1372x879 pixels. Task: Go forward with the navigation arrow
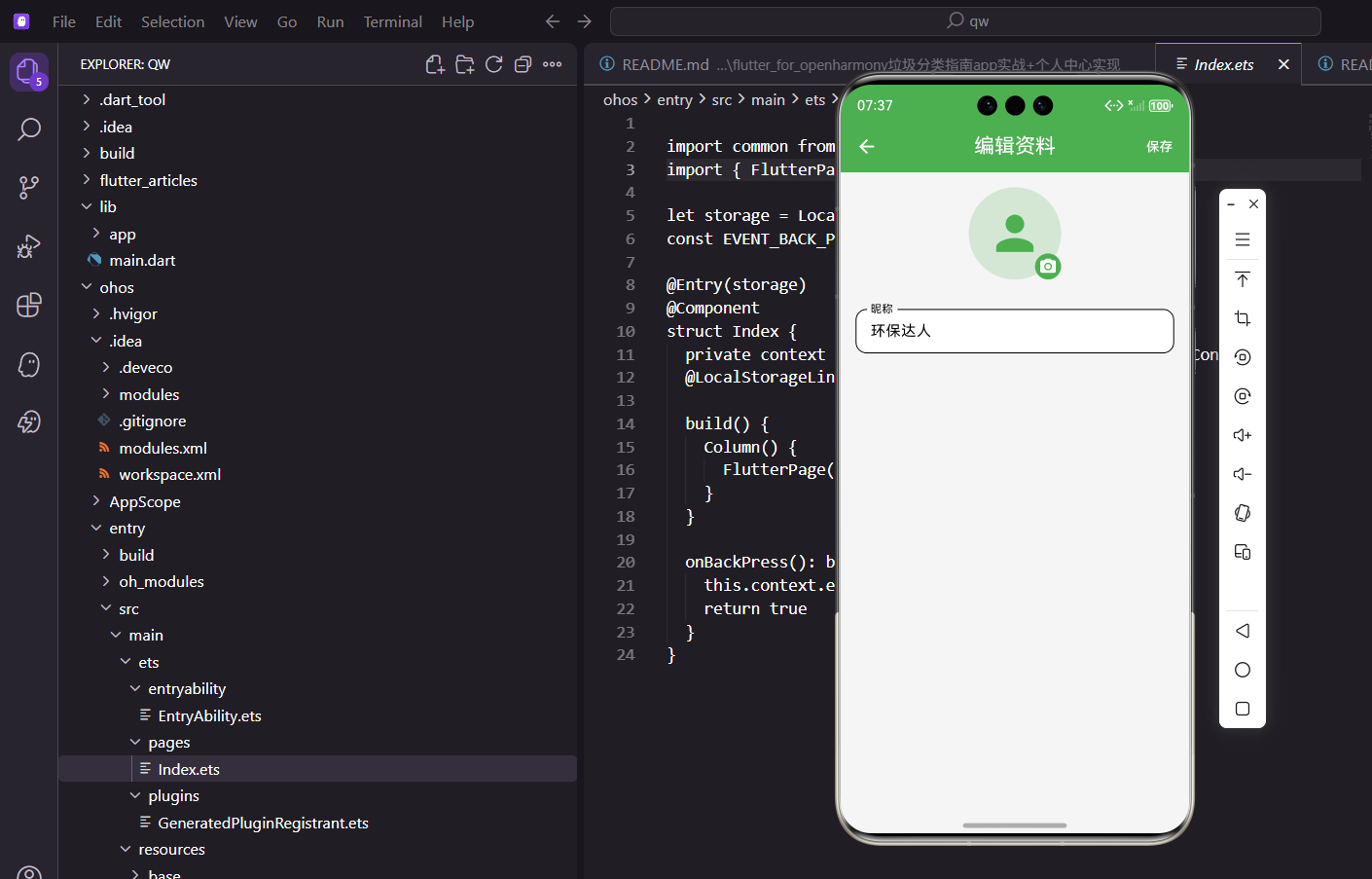pyautogui.click(x=584, y=21)
